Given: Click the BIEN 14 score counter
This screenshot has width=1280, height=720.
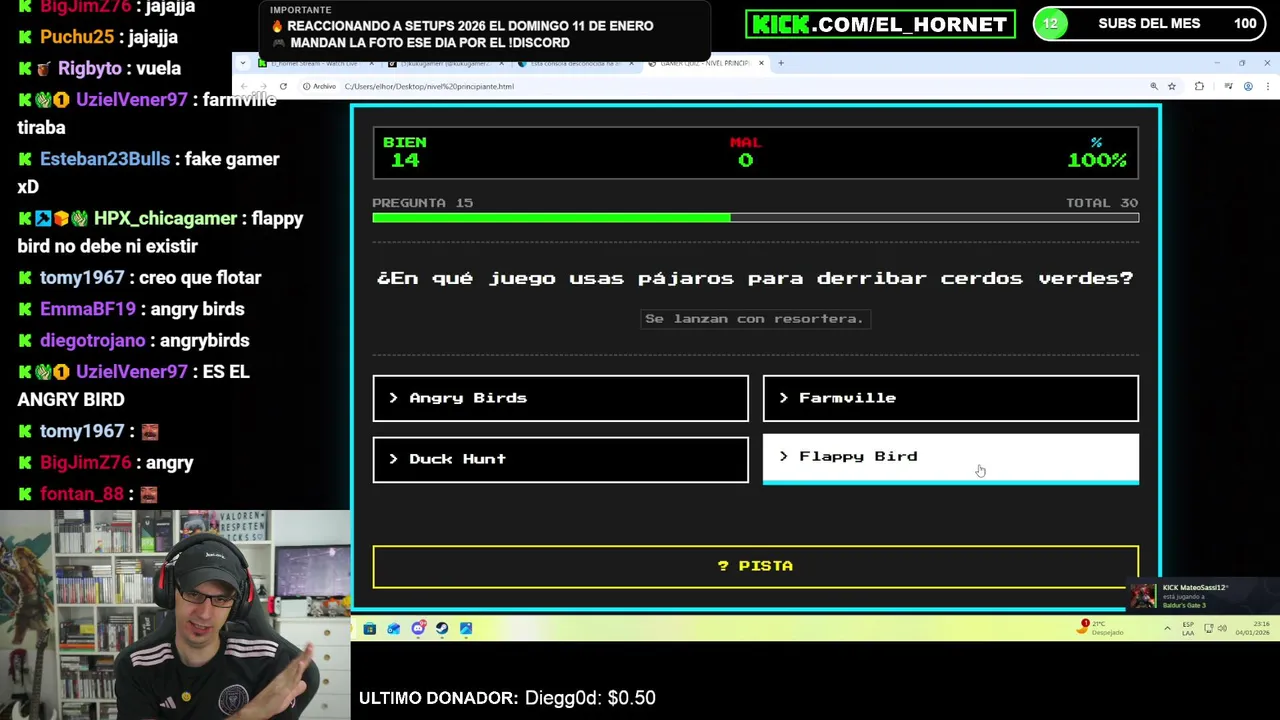Looking at the screenshot, I should pos(405,152).
